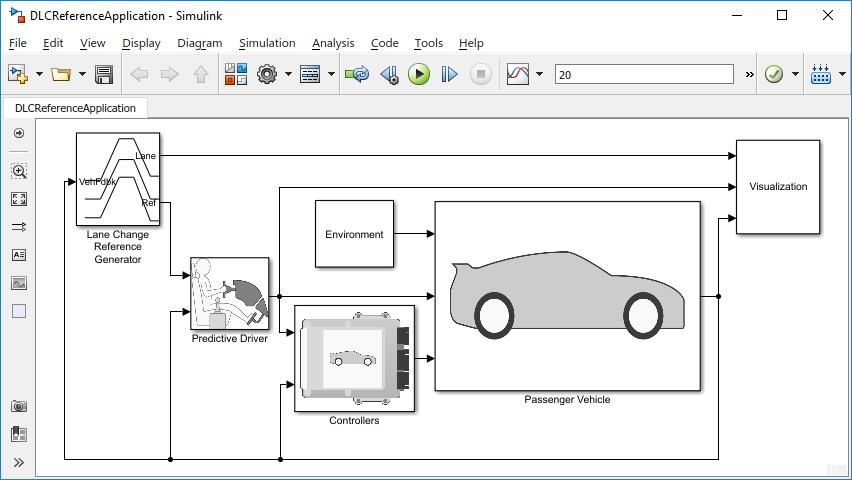The image size is (852, 480).
Task: Open the Tools menu
Action: click(428, 43)
